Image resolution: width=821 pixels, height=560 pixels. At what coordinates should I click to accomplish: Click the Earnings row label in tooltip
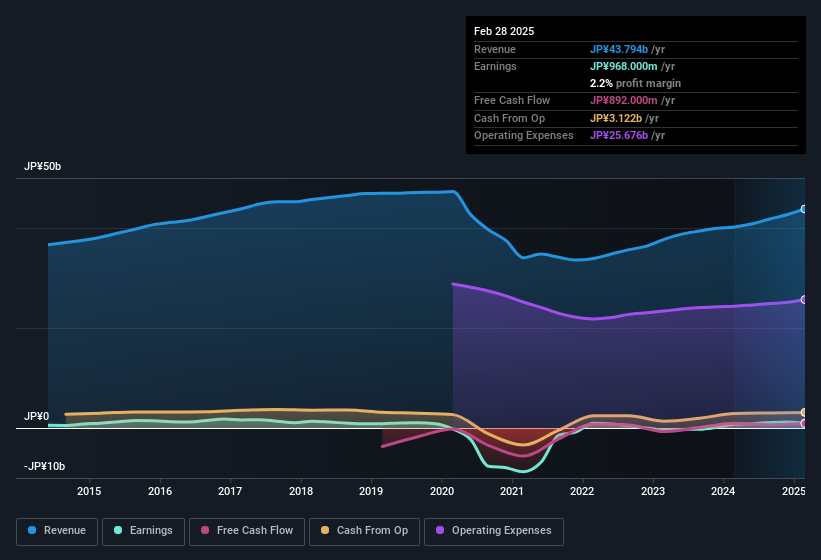495,66
